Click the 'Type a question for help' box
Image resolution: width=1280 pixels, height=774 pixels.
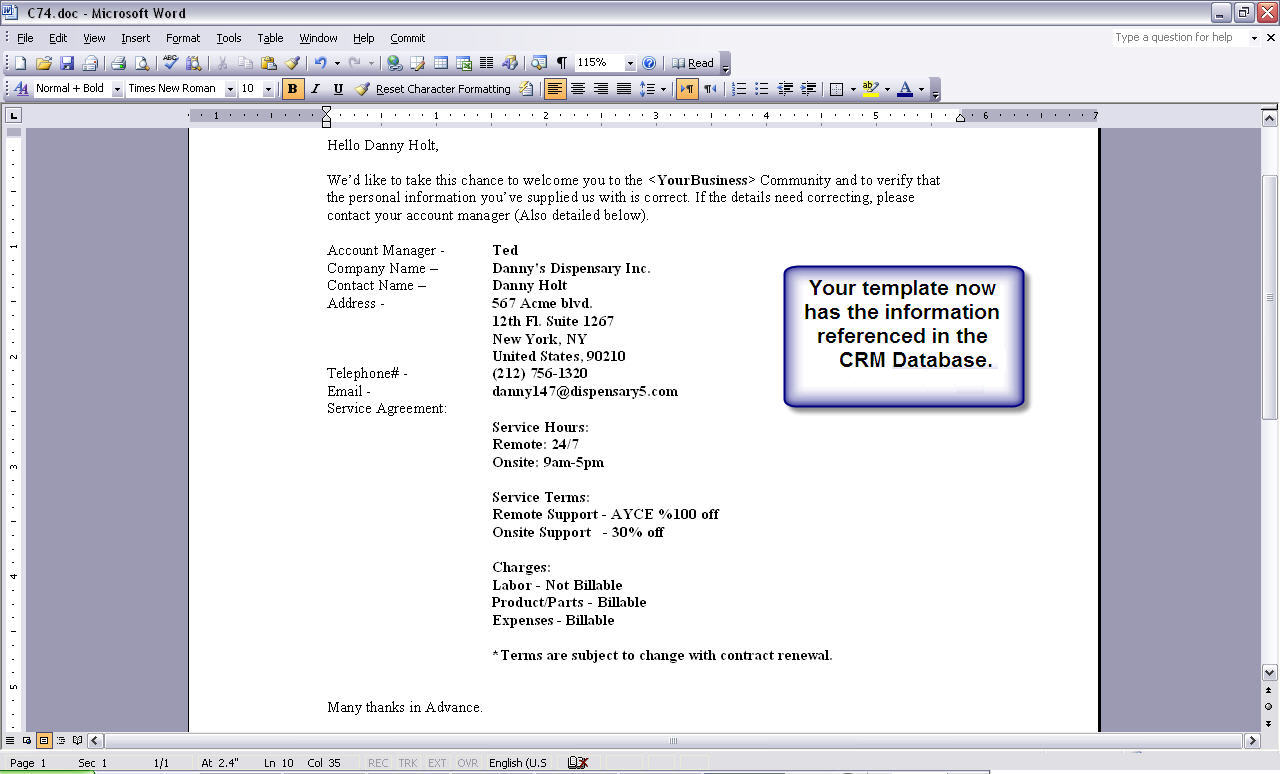pyautogui.click(x=1178, y=38)
